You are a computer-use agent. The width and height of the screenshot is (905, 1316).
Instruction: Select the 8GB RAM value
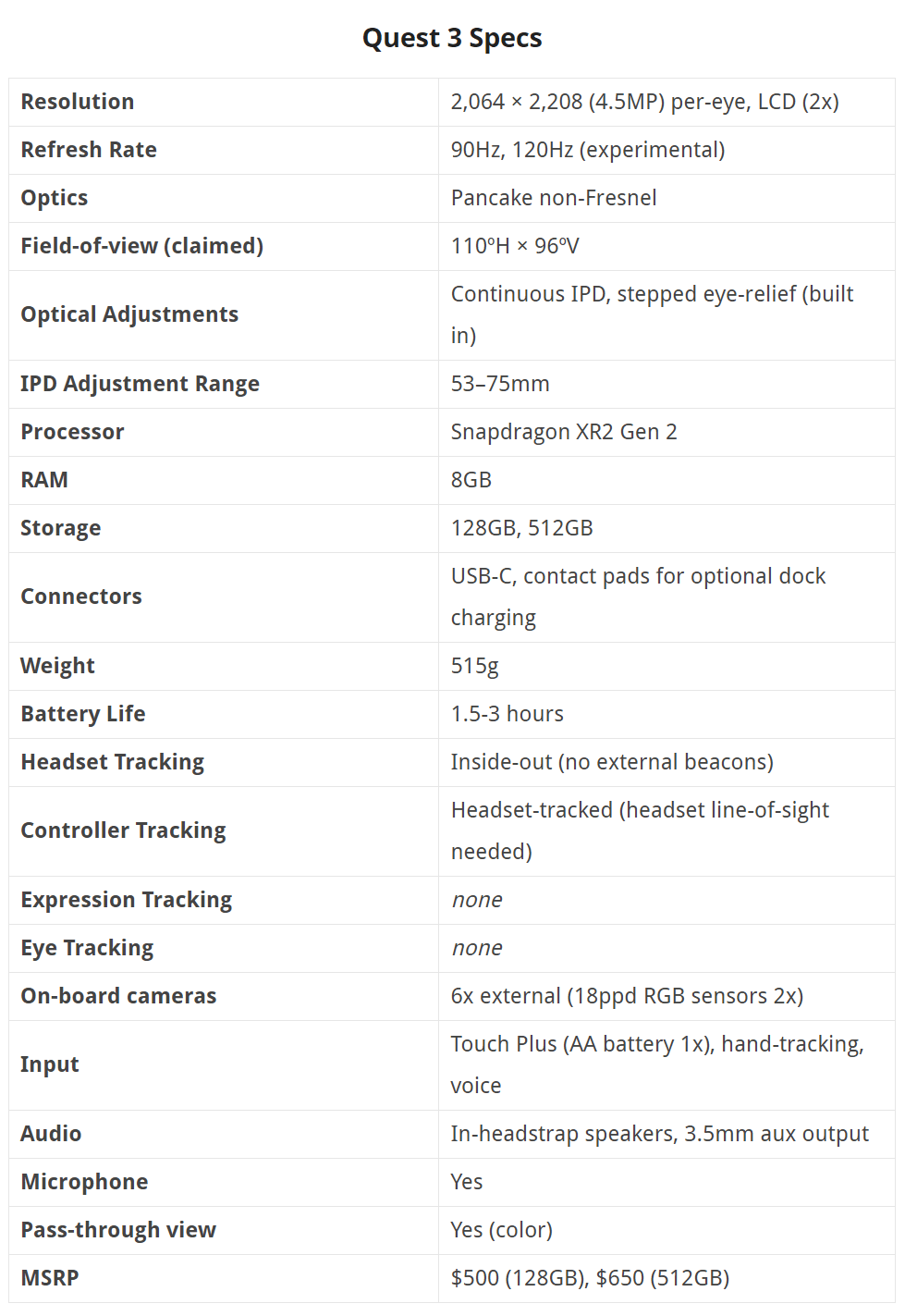click(471, 480)
